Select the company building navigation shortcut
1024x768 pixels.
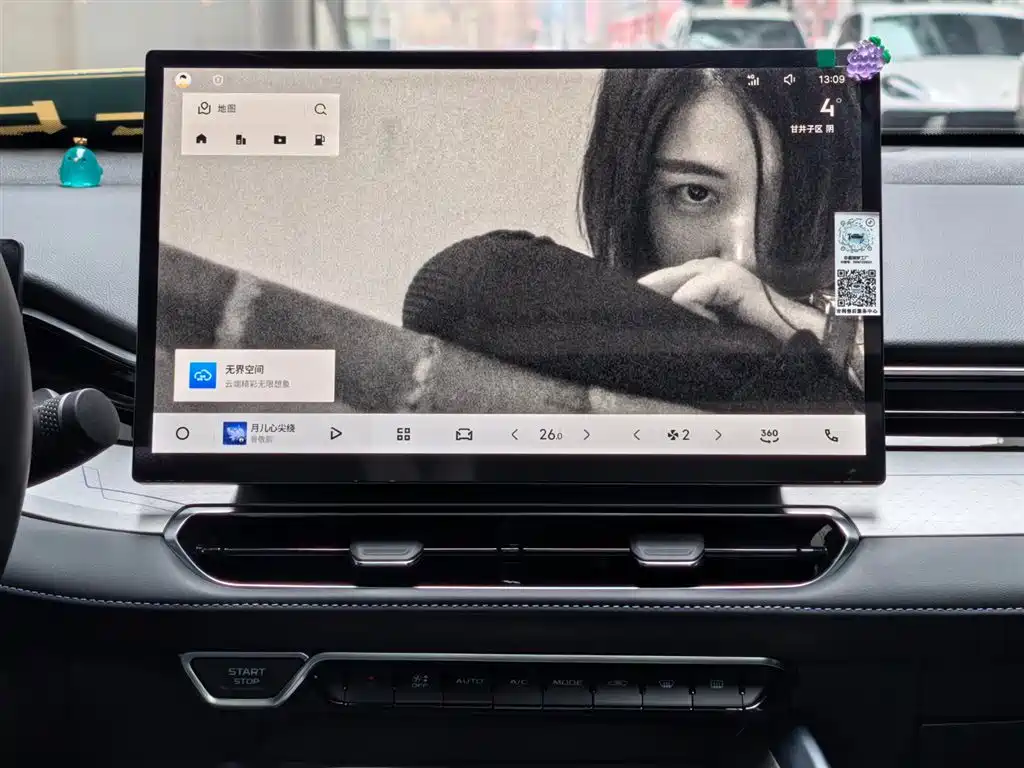(241, 139)
